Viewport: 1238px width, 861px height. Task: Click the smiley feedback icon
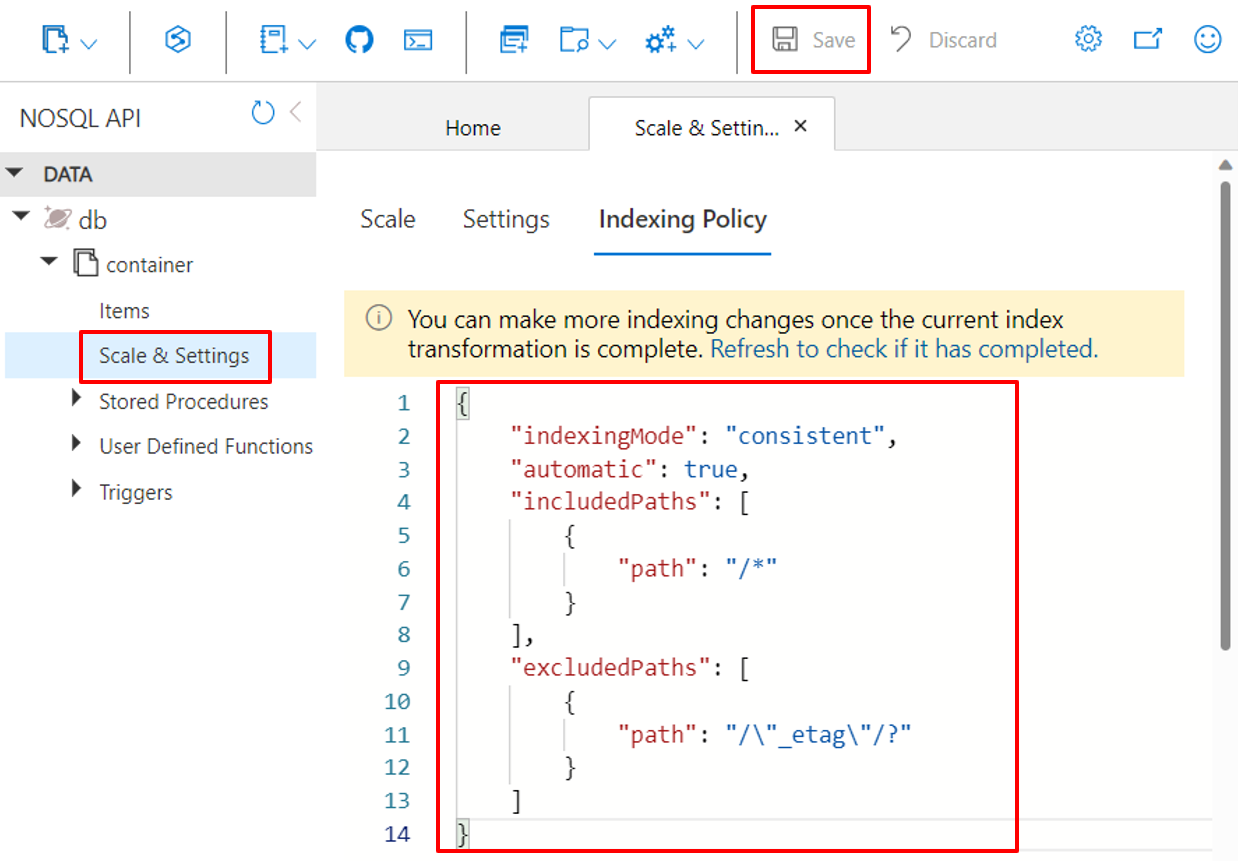pyautogui.click(x=1208, y=40)
